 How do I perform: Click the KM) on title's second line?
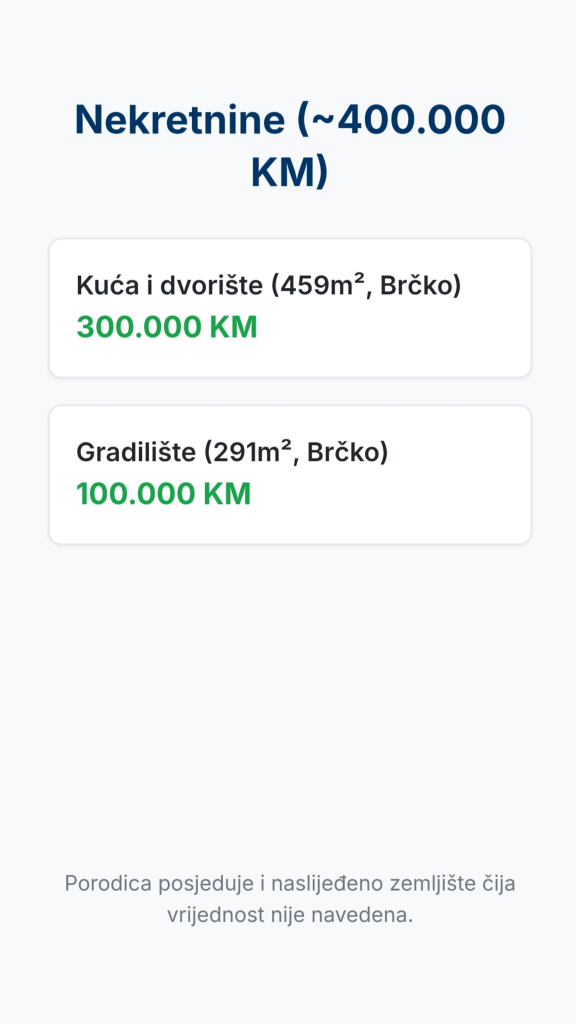point(289,174)
